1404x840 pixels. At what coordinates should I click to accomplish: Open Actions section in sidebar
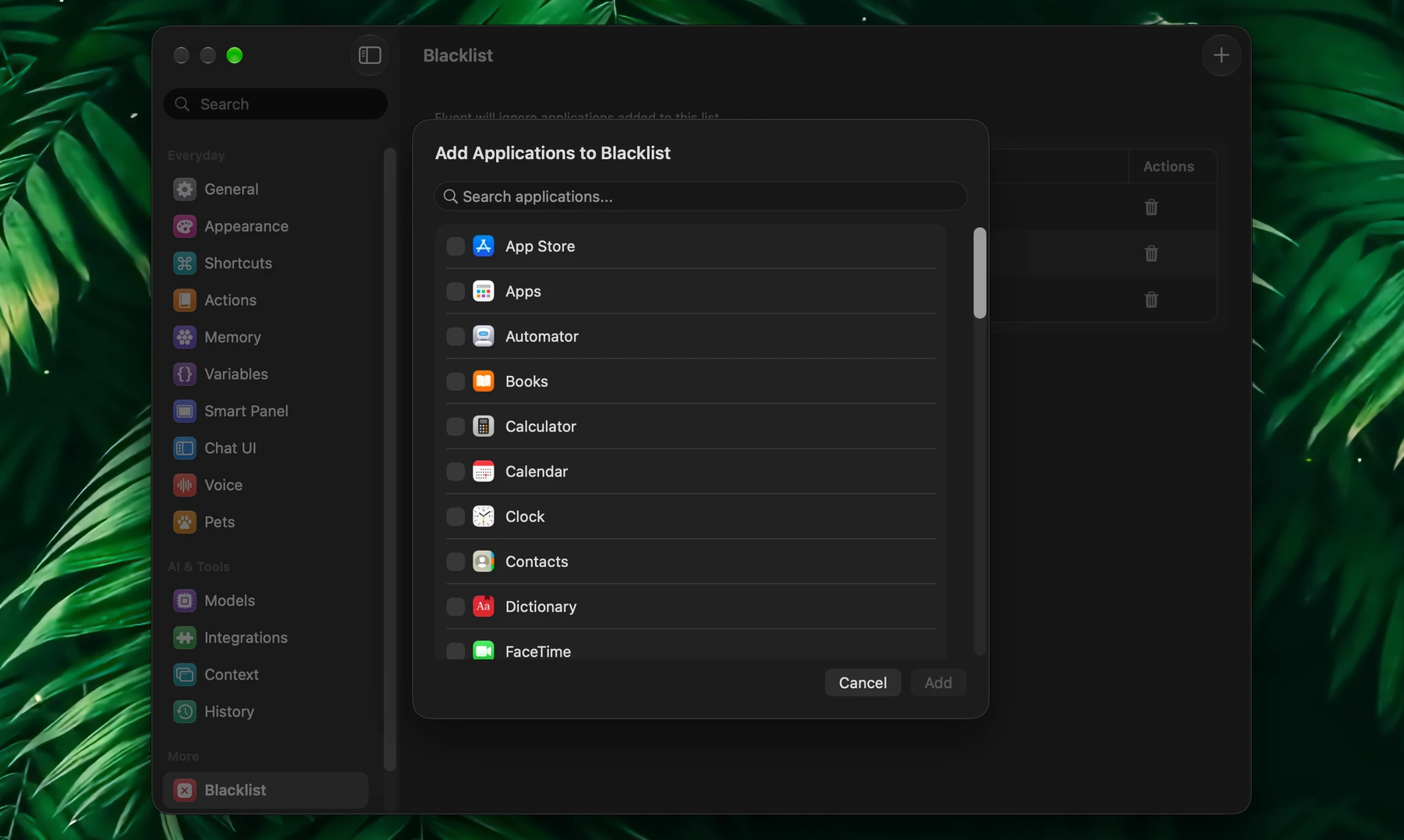coord(265,300)
